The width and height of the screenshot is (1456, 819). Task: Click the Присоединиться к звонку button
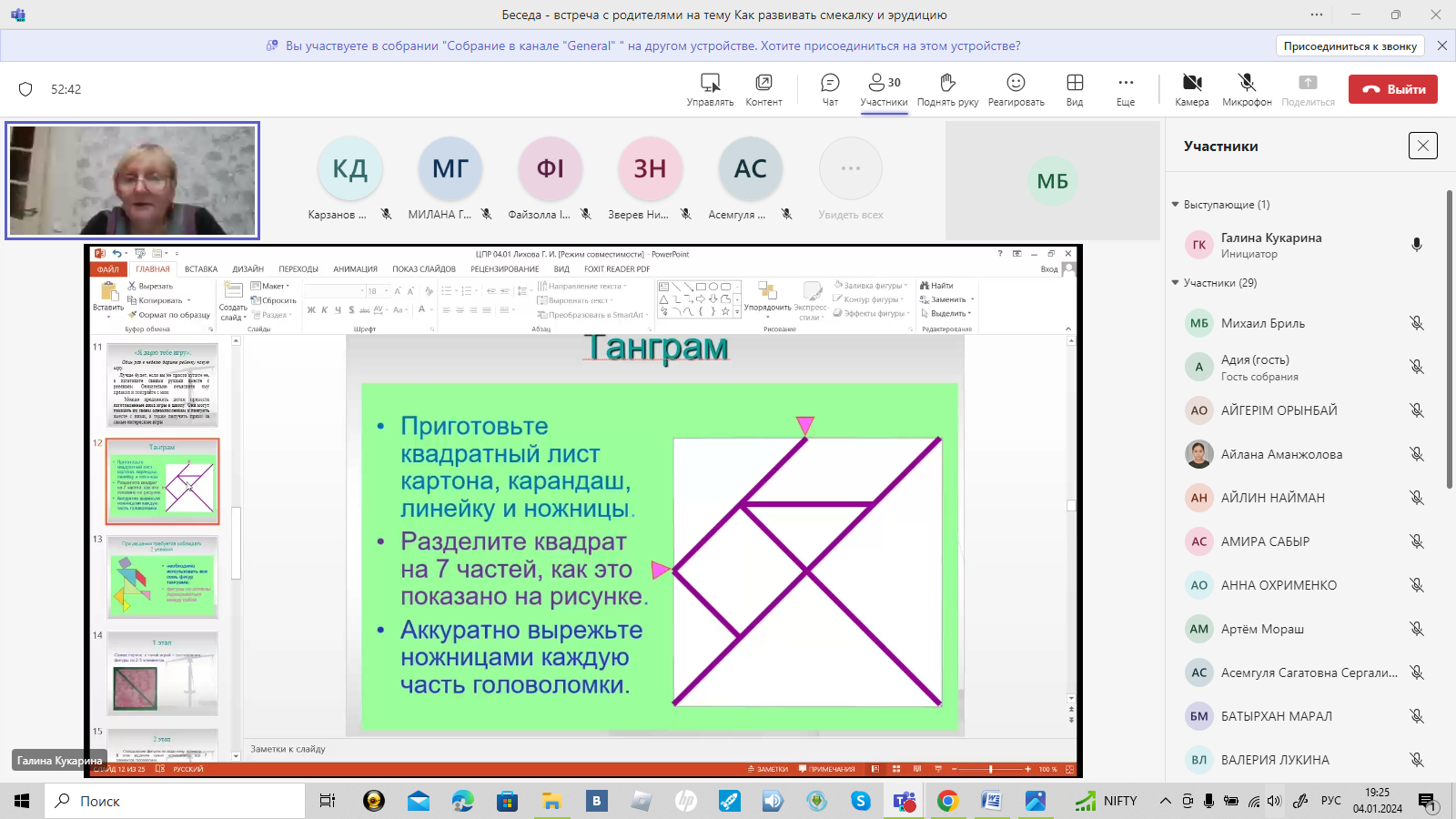[1350, 45]
